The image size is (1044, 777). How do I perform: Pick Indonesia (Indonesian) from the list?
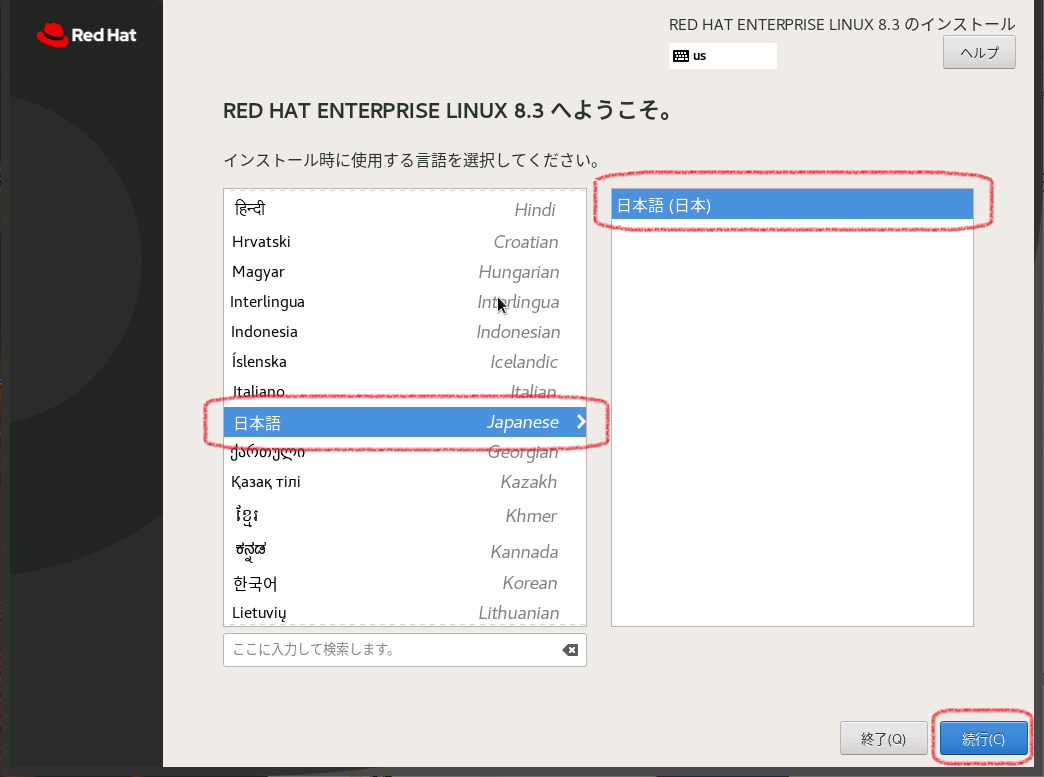click(405, 332)
